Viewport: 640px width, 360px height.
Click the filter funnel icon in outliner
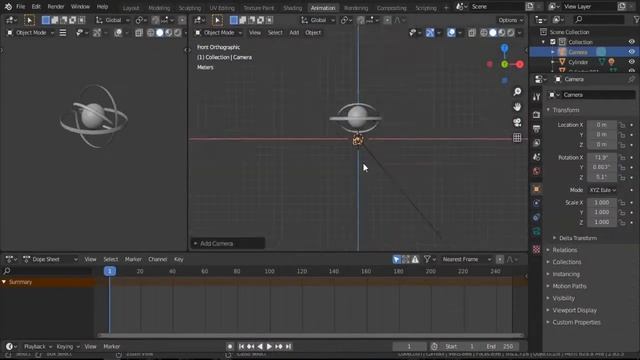[636, 19]
